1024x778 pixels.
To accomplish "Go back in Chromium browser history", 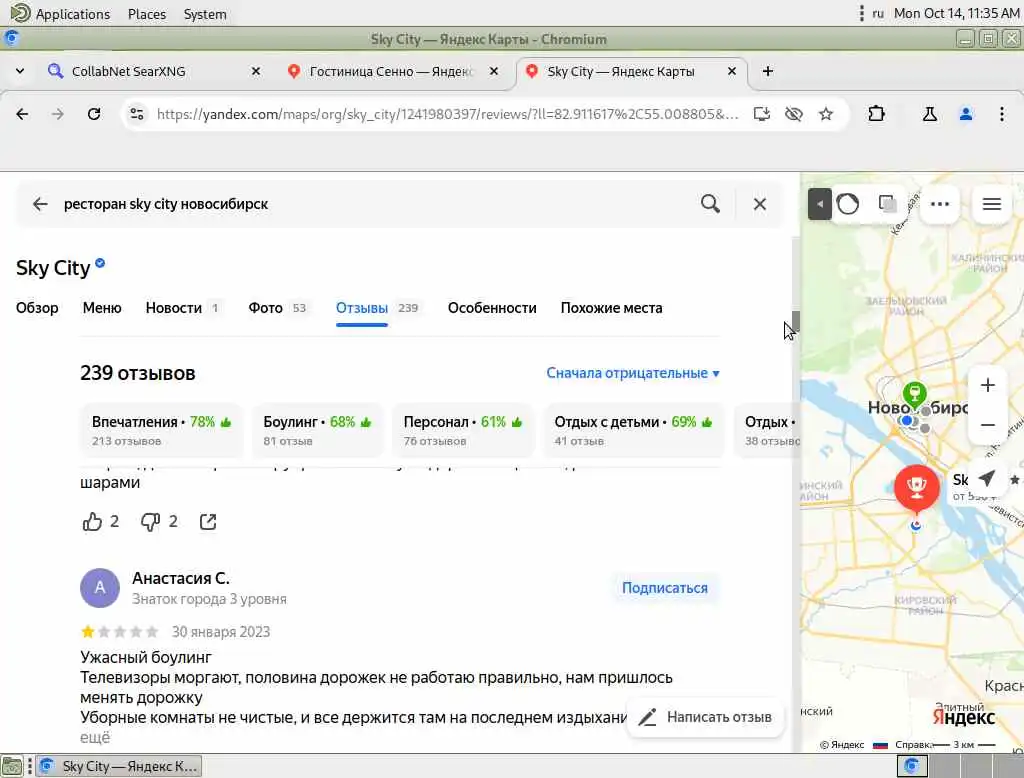I will pos(22,114).
